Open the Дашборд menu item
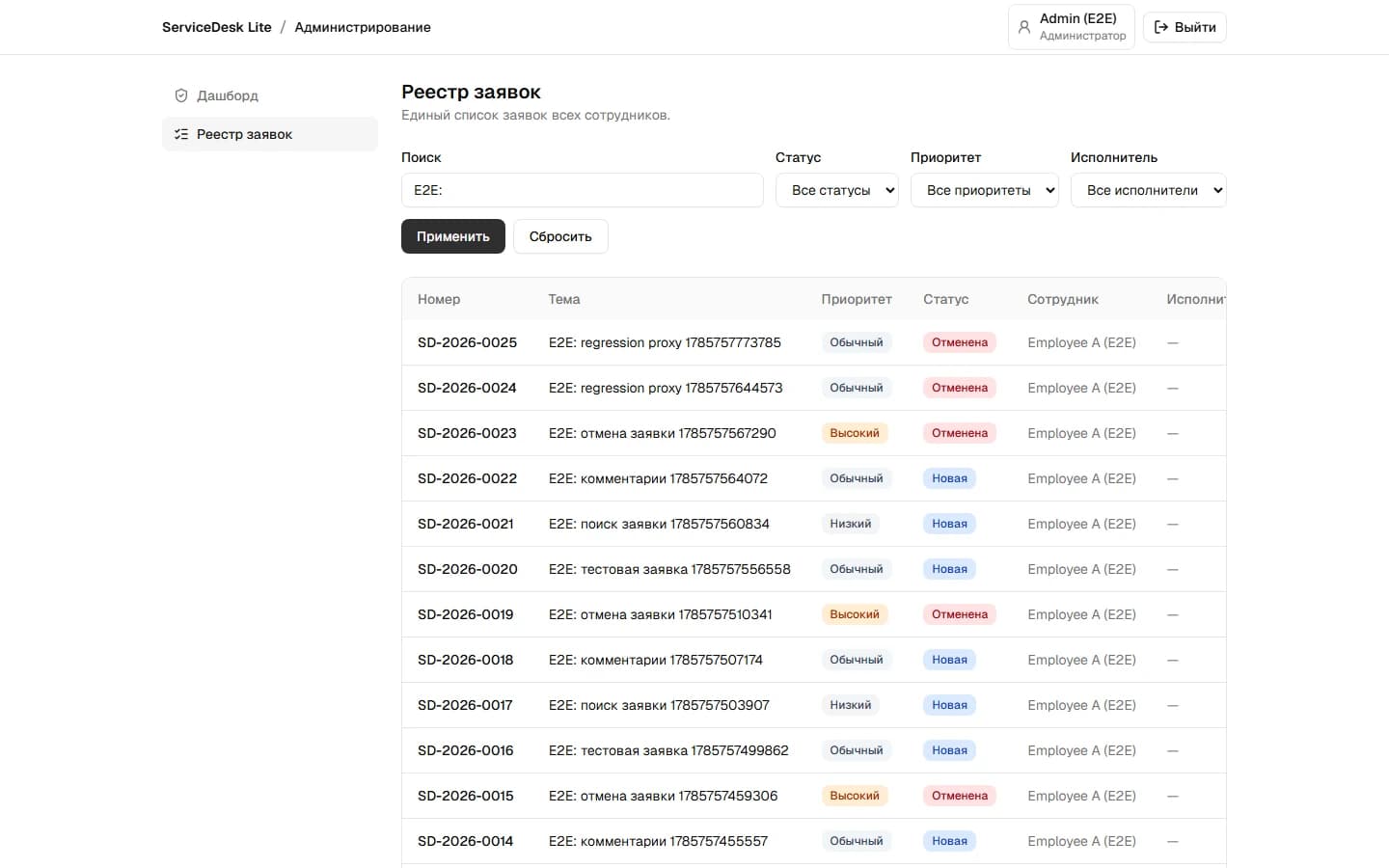 pos(270,95)
